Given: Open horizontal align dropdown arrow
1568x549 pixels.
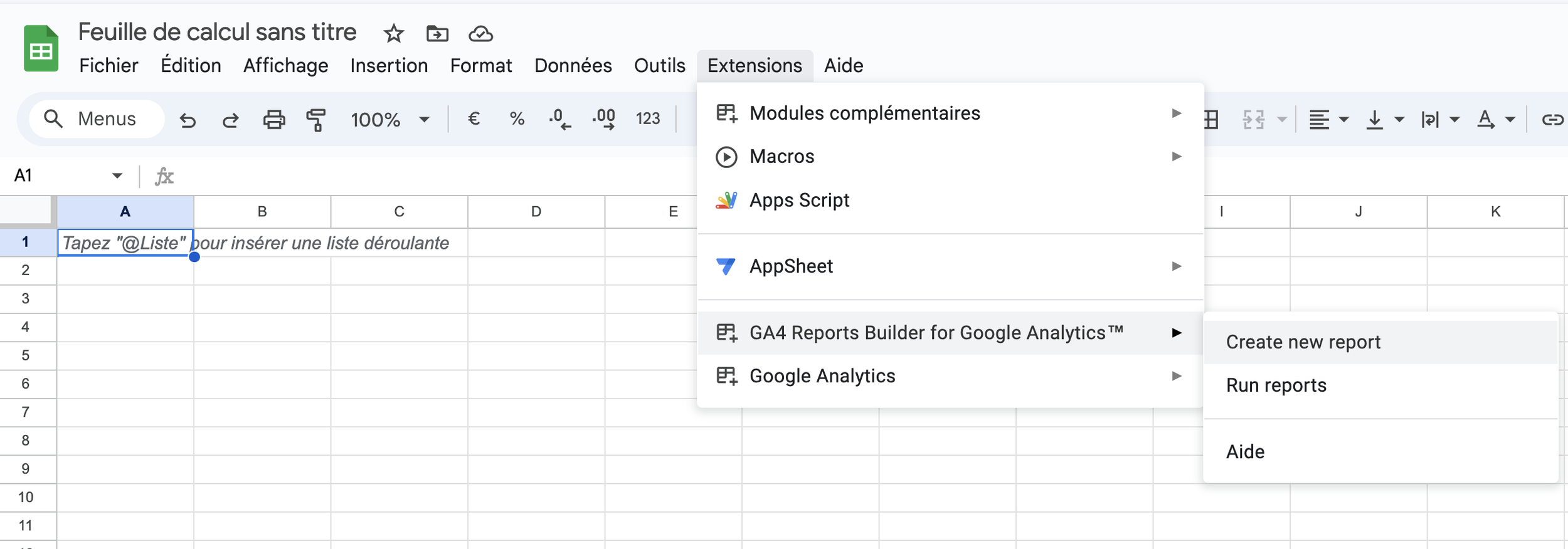Looking at the screenshot, I should pos(1343,119).
